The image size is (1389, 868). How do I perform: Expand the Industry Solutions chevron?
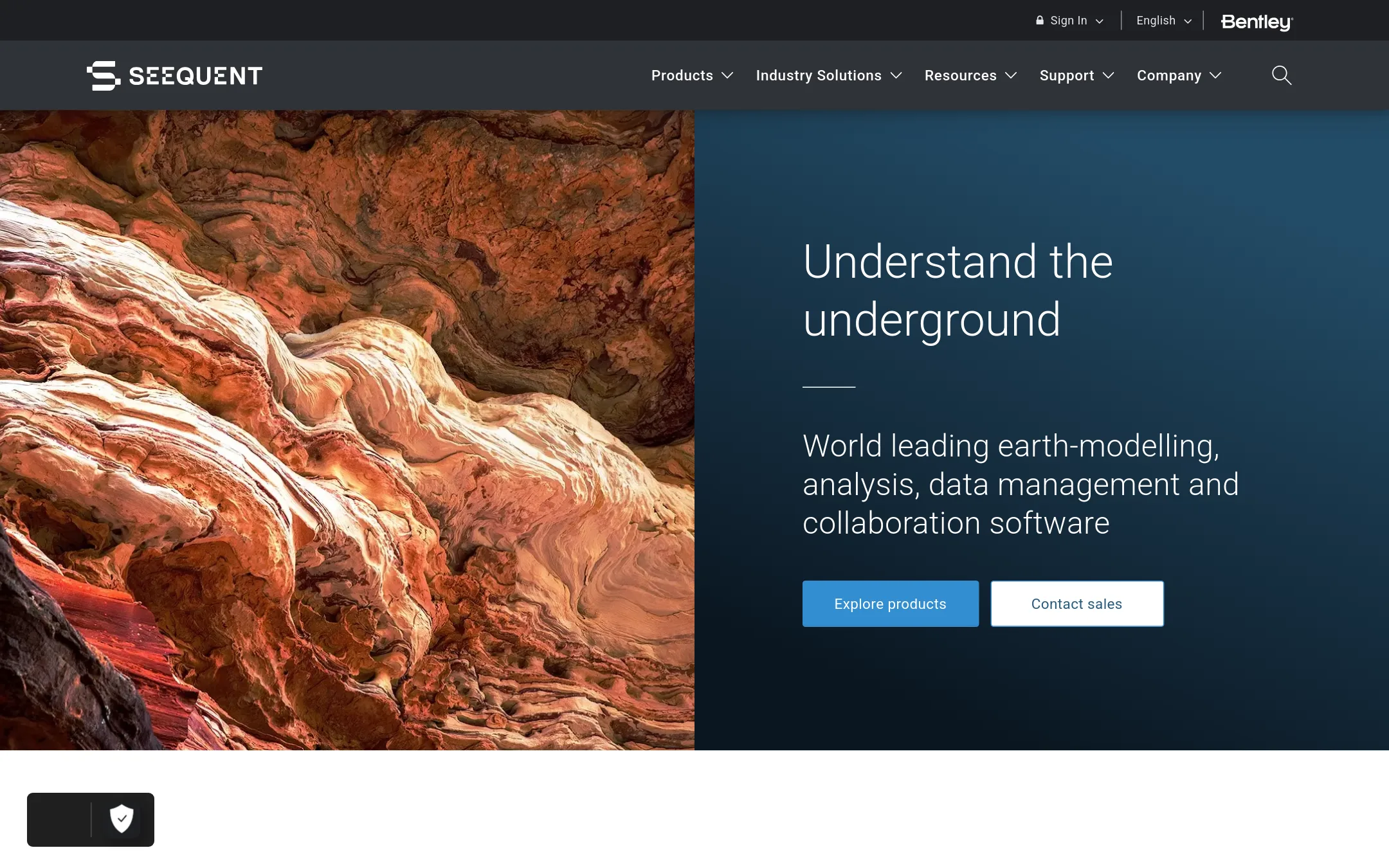click(896, 76)
